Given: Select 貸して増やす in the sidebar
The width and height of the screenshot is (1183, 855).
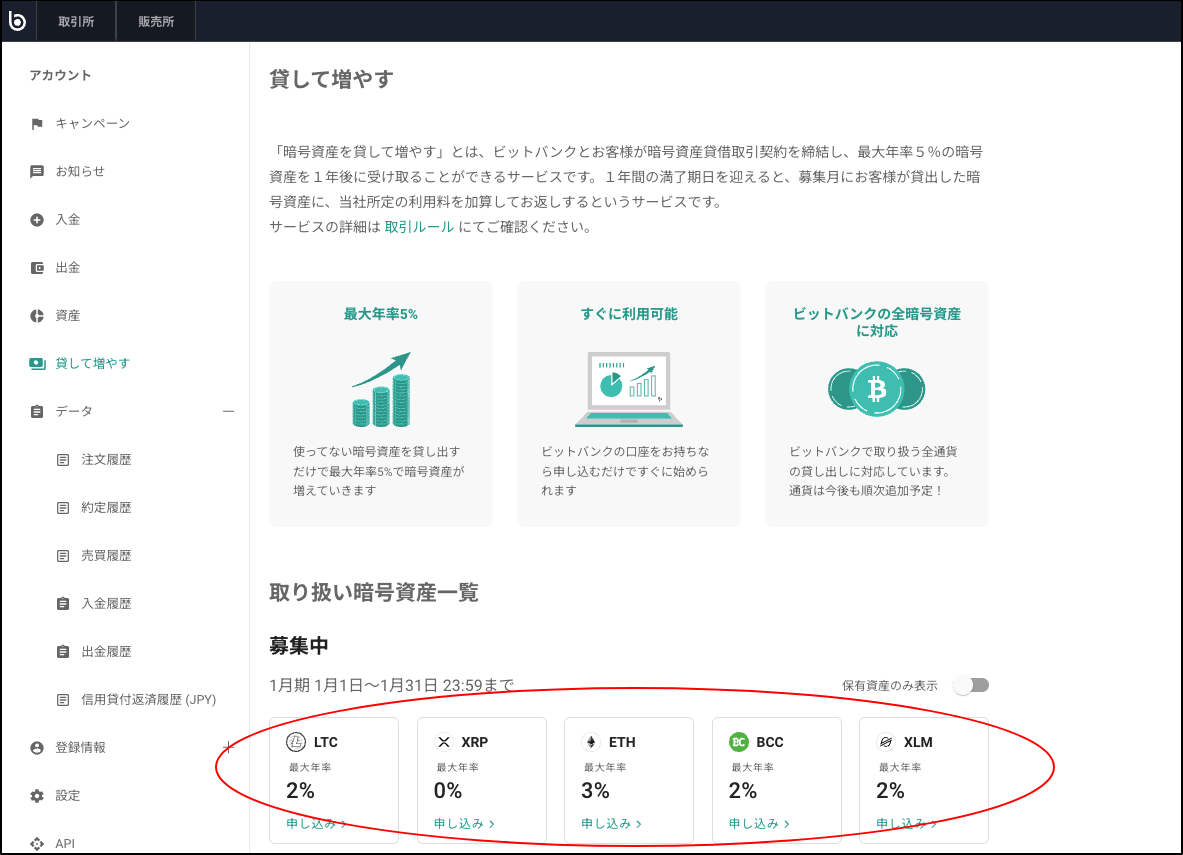Looking at the screenshot, I should (x=93, y=364).
